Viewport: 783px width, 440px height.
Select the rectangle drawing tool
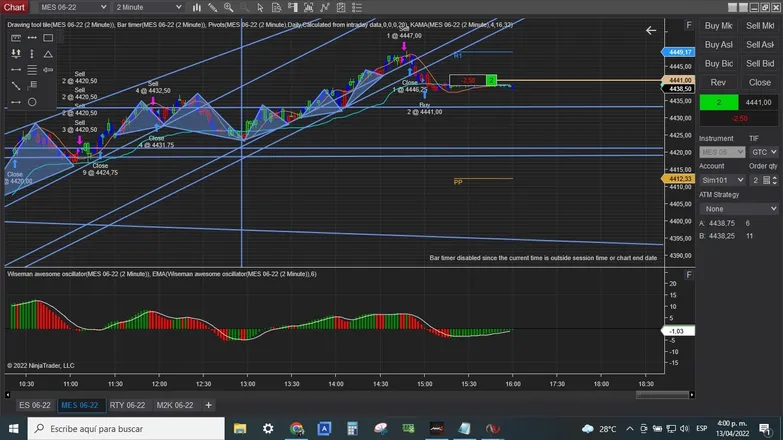pos(48,38)
